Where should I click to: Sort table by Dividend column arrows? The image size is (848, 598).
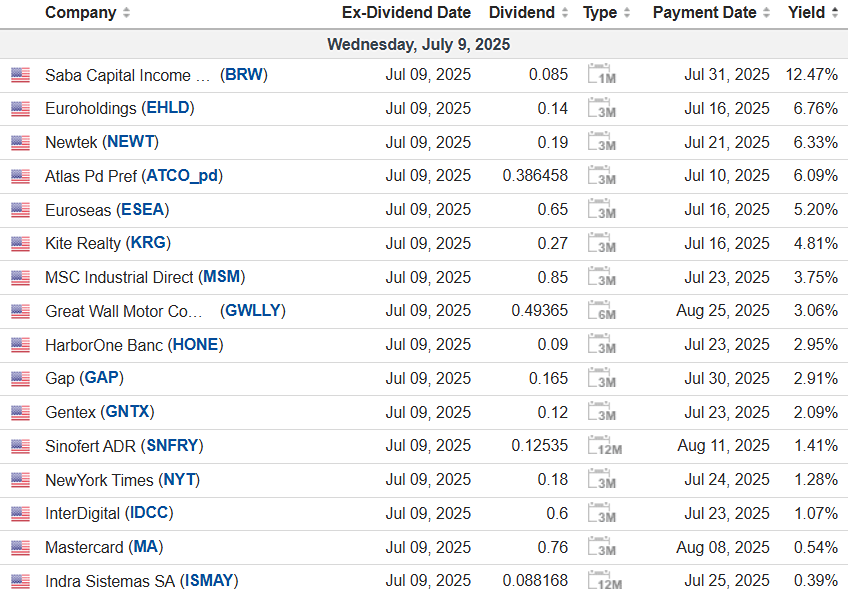(565, 12)
